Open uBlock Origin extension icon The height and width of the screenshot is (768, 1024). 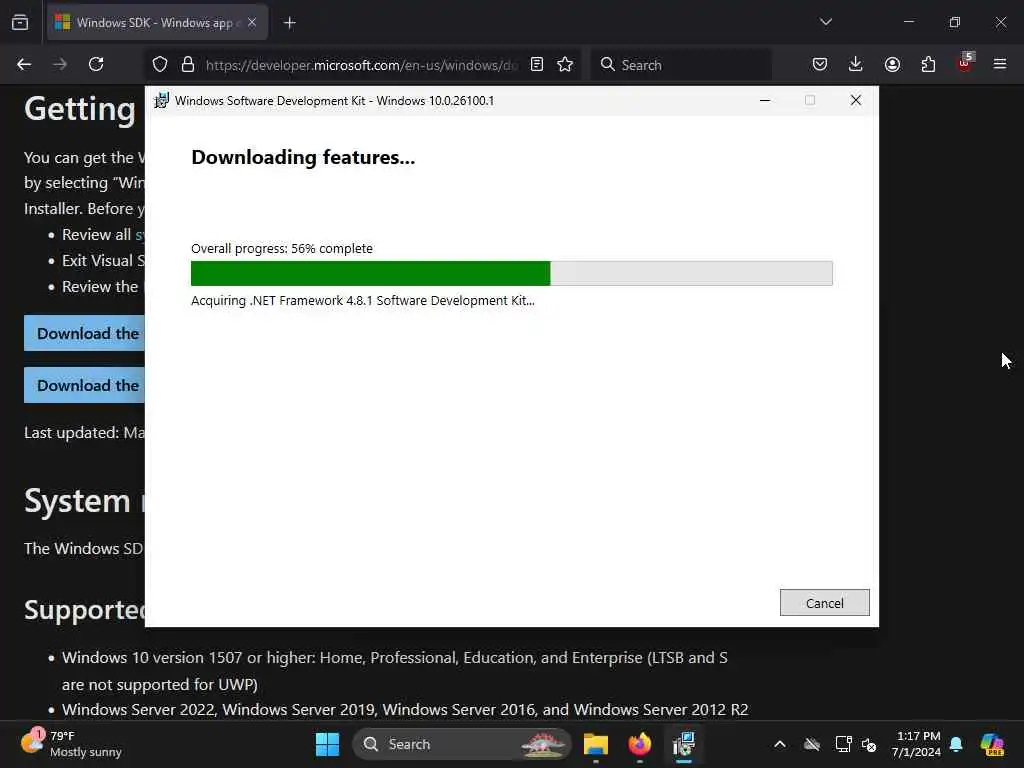tap(965, 63)
